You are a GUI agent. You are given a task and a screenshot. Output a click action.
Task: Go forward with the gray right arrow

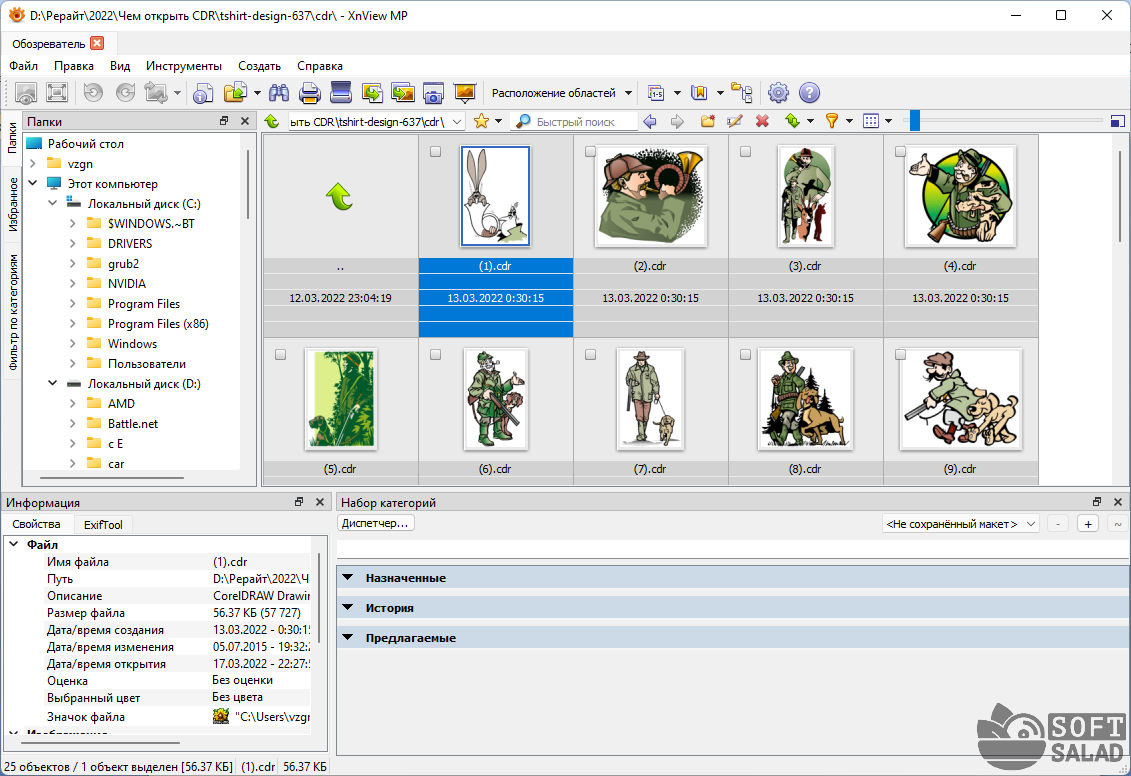pyautogui.click(x=677, y=121)
